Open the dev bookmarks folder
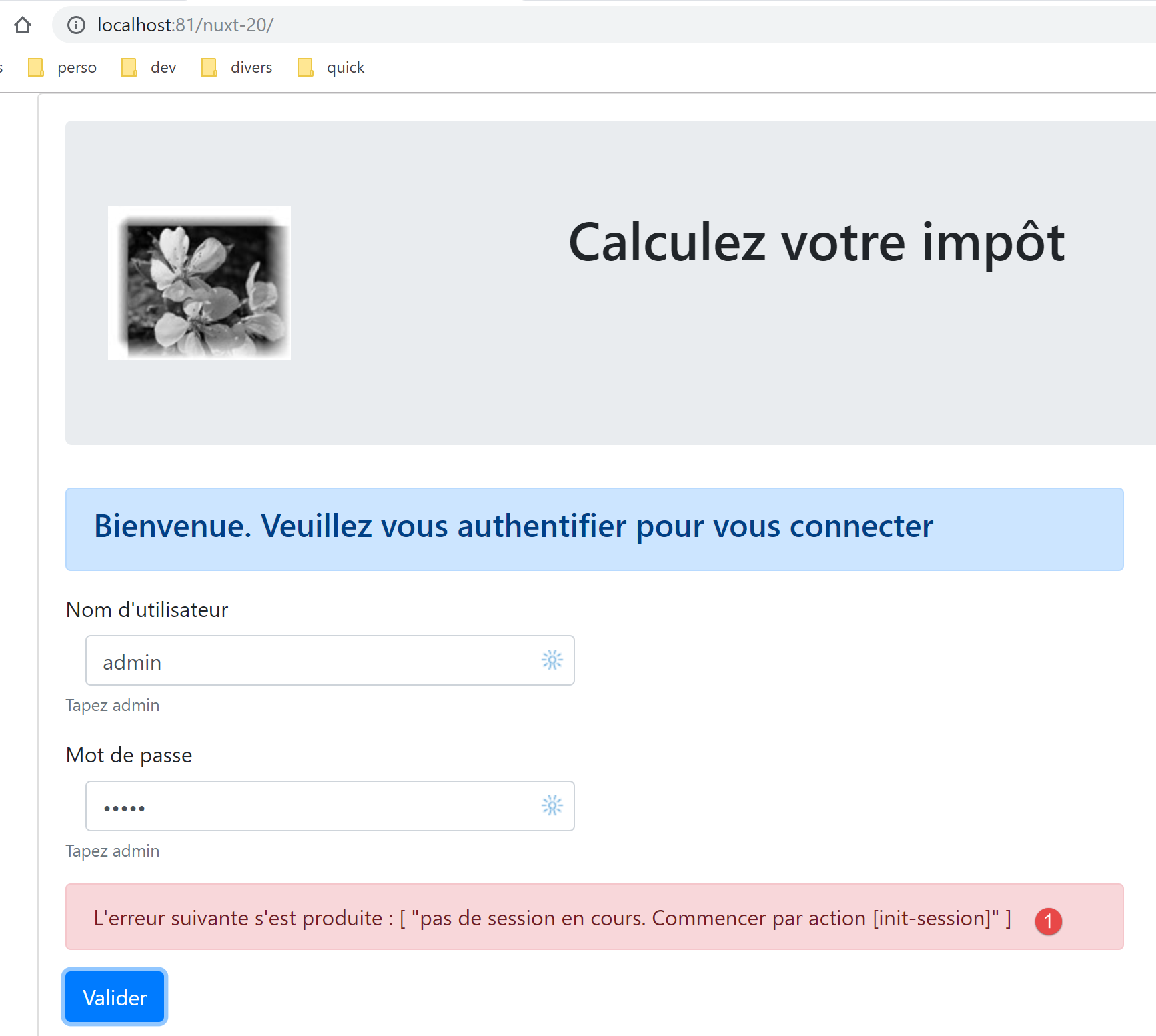 coord(149,67)
